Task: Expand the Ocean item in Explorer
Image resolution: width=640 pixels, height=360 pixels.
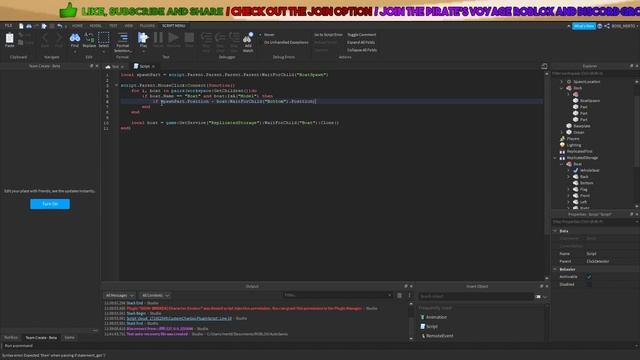Action: point(562,132)
